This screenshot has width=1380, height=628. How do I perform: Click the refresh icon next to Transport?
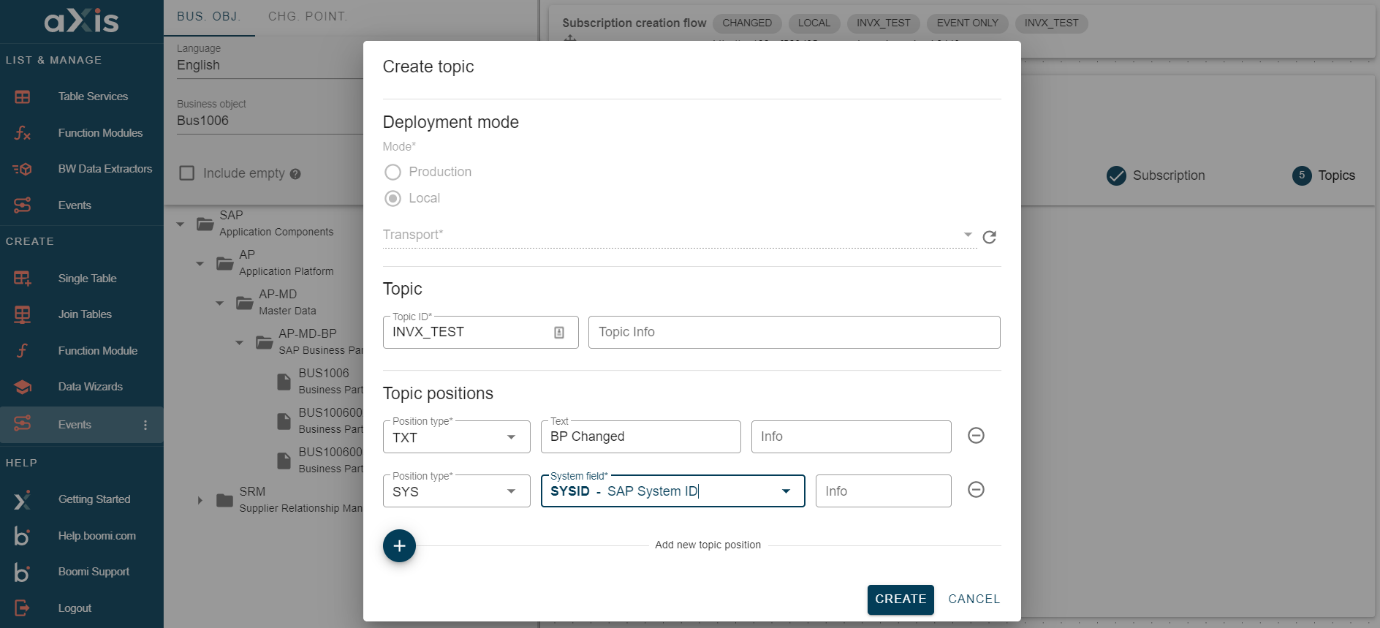pyautogui.click(x=989, y=237)
